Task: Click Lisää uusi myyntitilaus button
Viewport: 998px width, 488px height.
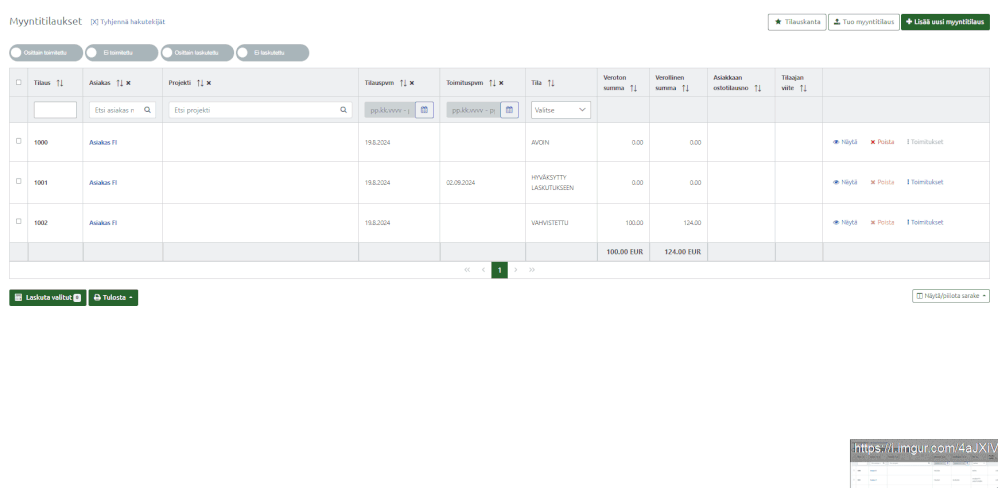Action: point(945,22)
